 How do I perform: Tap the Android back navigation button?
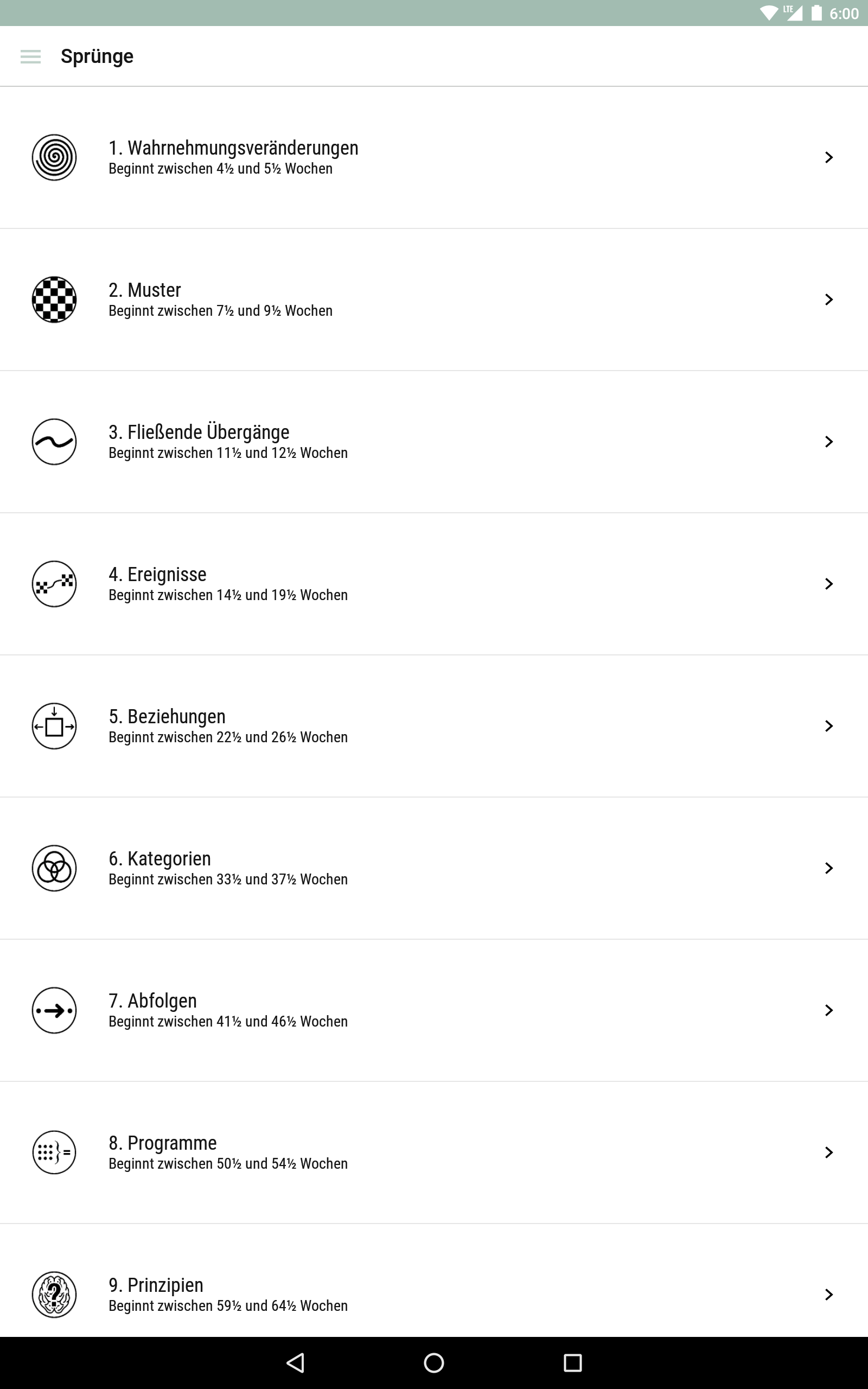click(x=295, y=1362)
